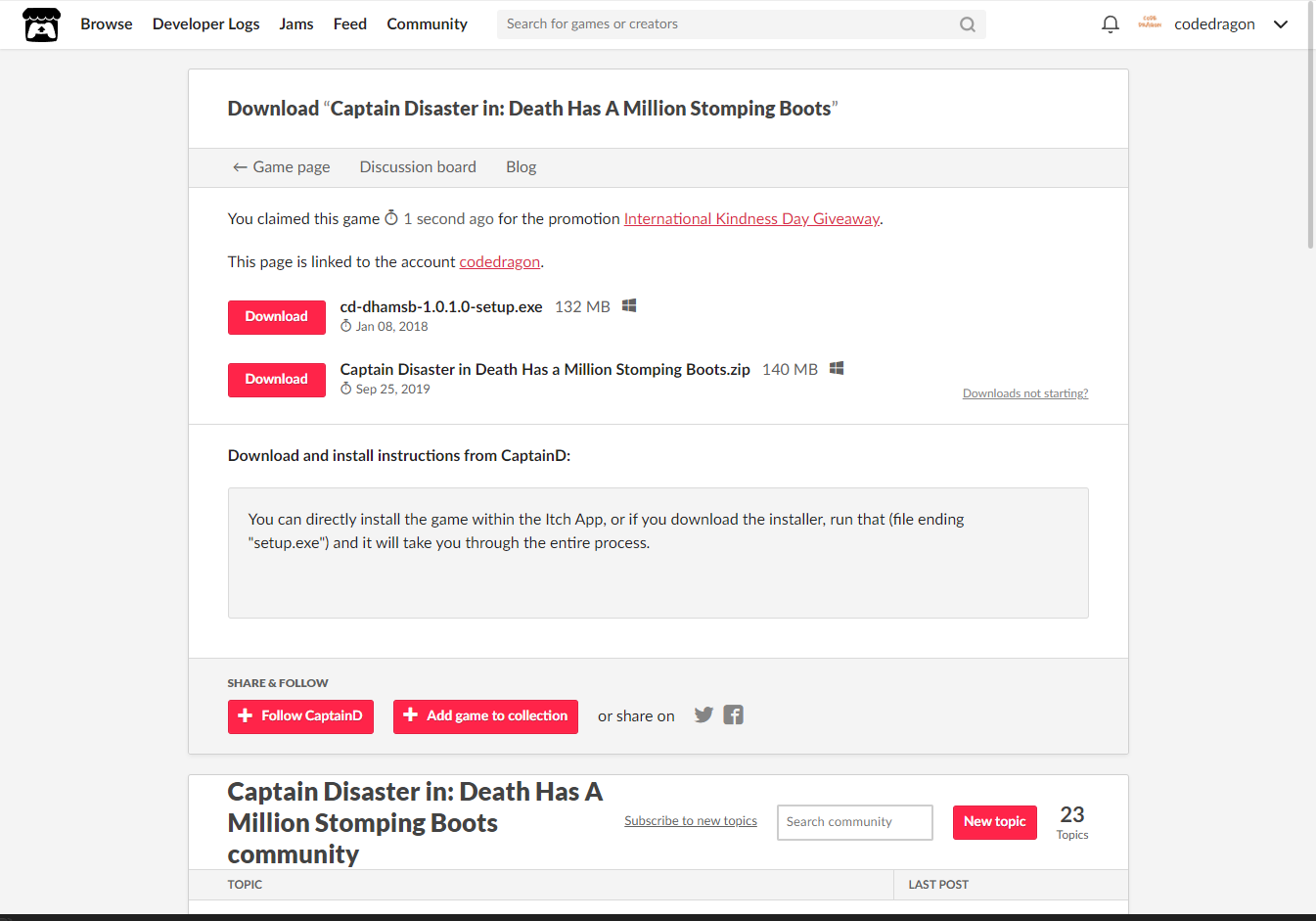Viewport: 1316px width, 921px height.
Task: Open International Kindness Day Giveaway link
Action: (x=751, y=219)
